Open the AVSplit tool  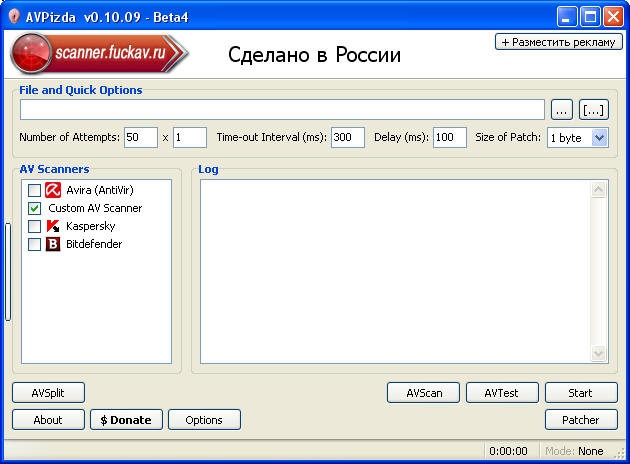tap(48, 392)
